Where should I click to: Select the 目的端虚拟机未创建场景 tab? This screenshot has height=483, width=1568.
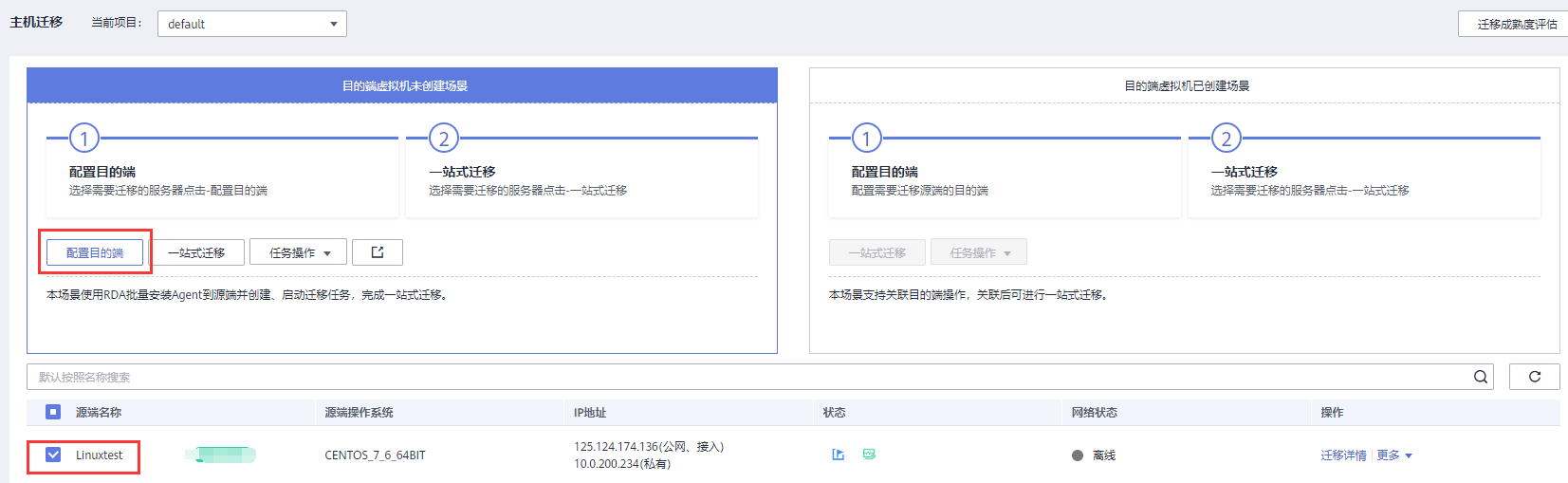point(402,85)
